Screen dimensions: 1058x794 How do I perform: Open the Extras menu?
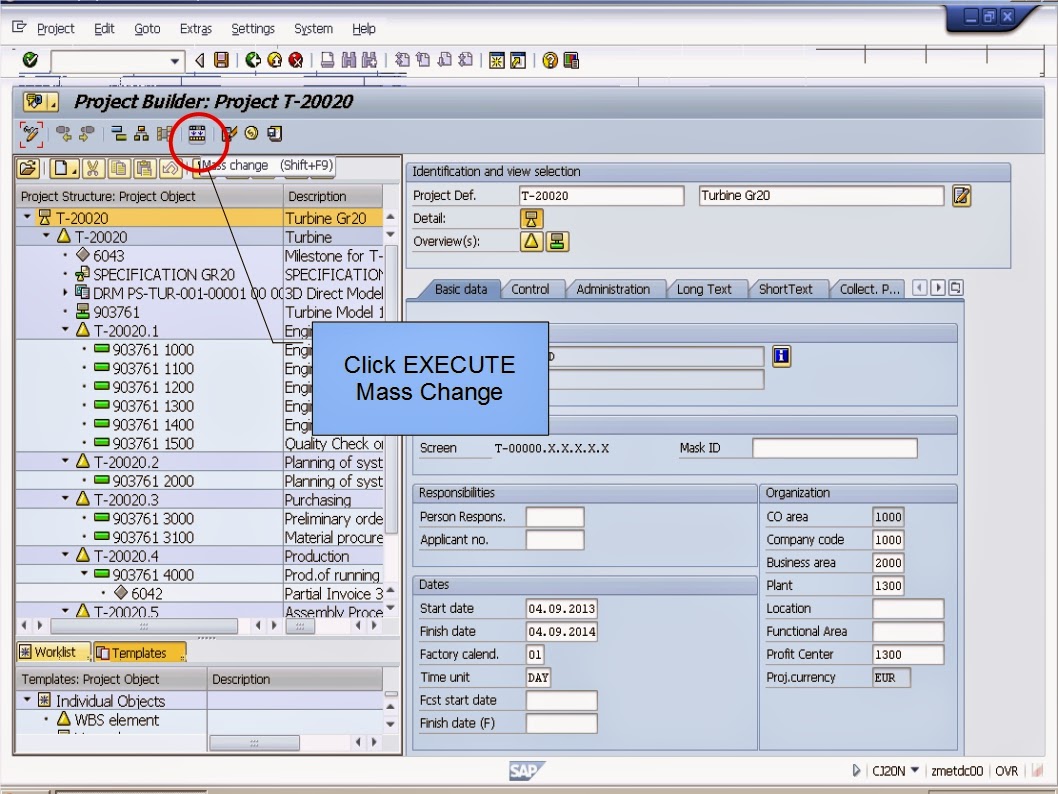click(195, 28)
